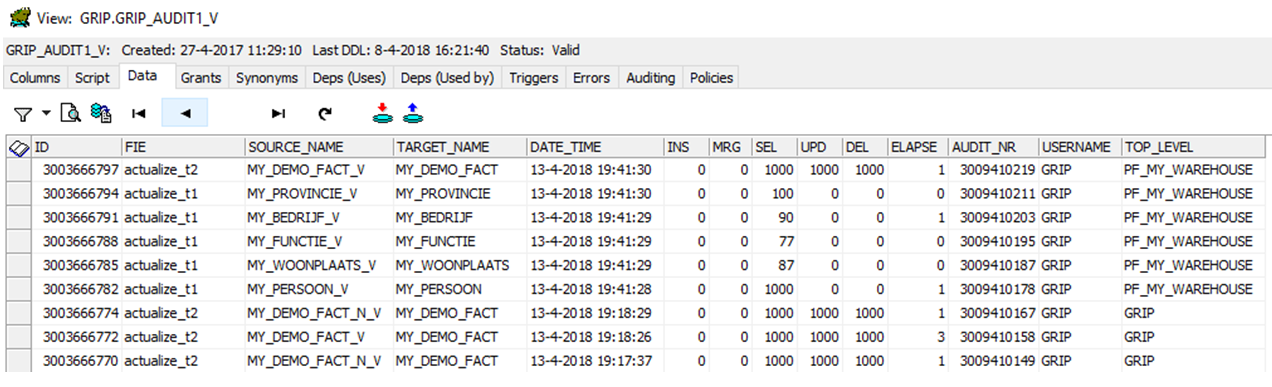Click SEL value 87

pyautogui.click(x=775, y=265)
